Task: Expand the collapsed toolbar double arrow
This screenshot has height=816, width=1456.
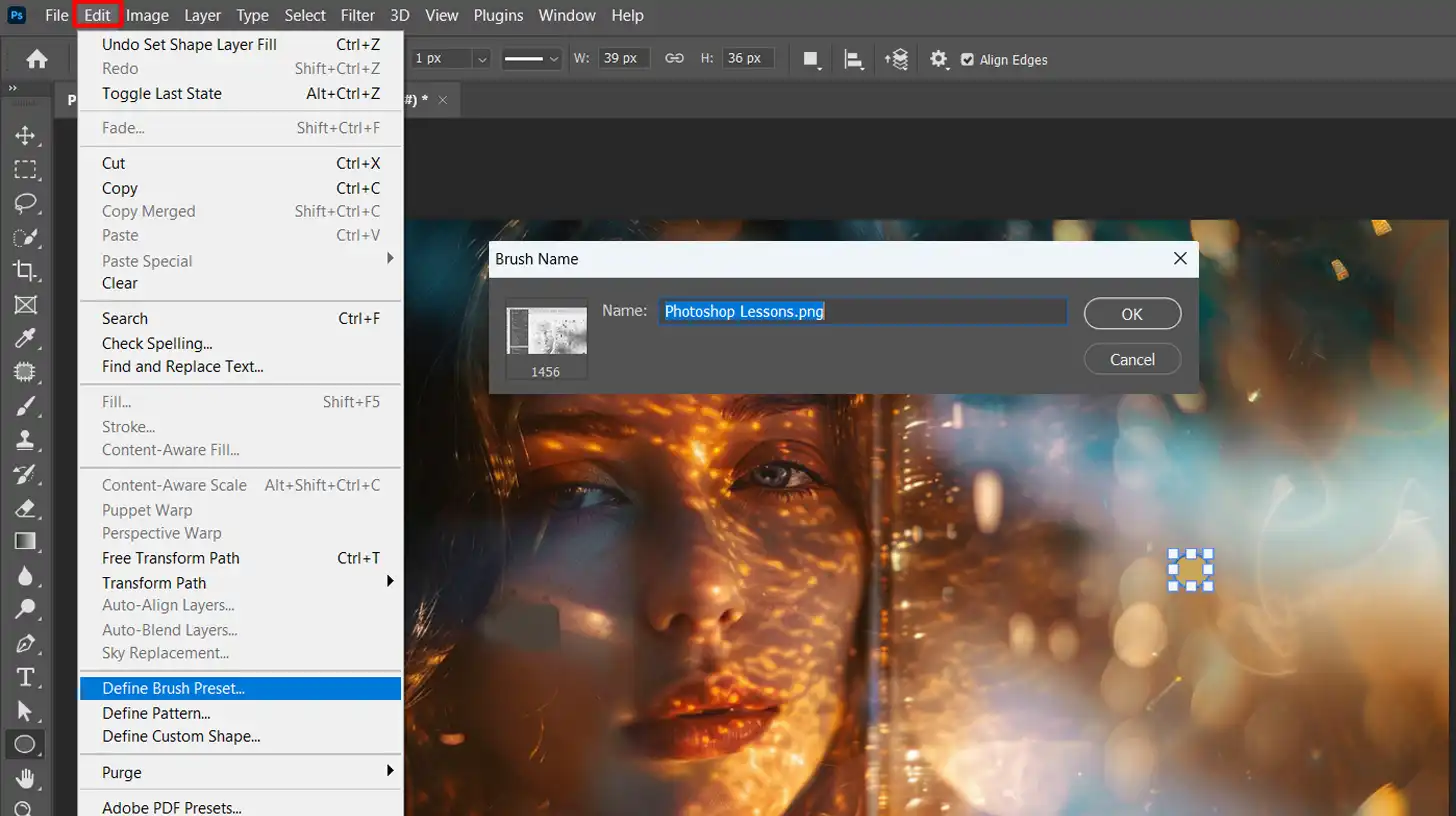Action: click(13, 90)
